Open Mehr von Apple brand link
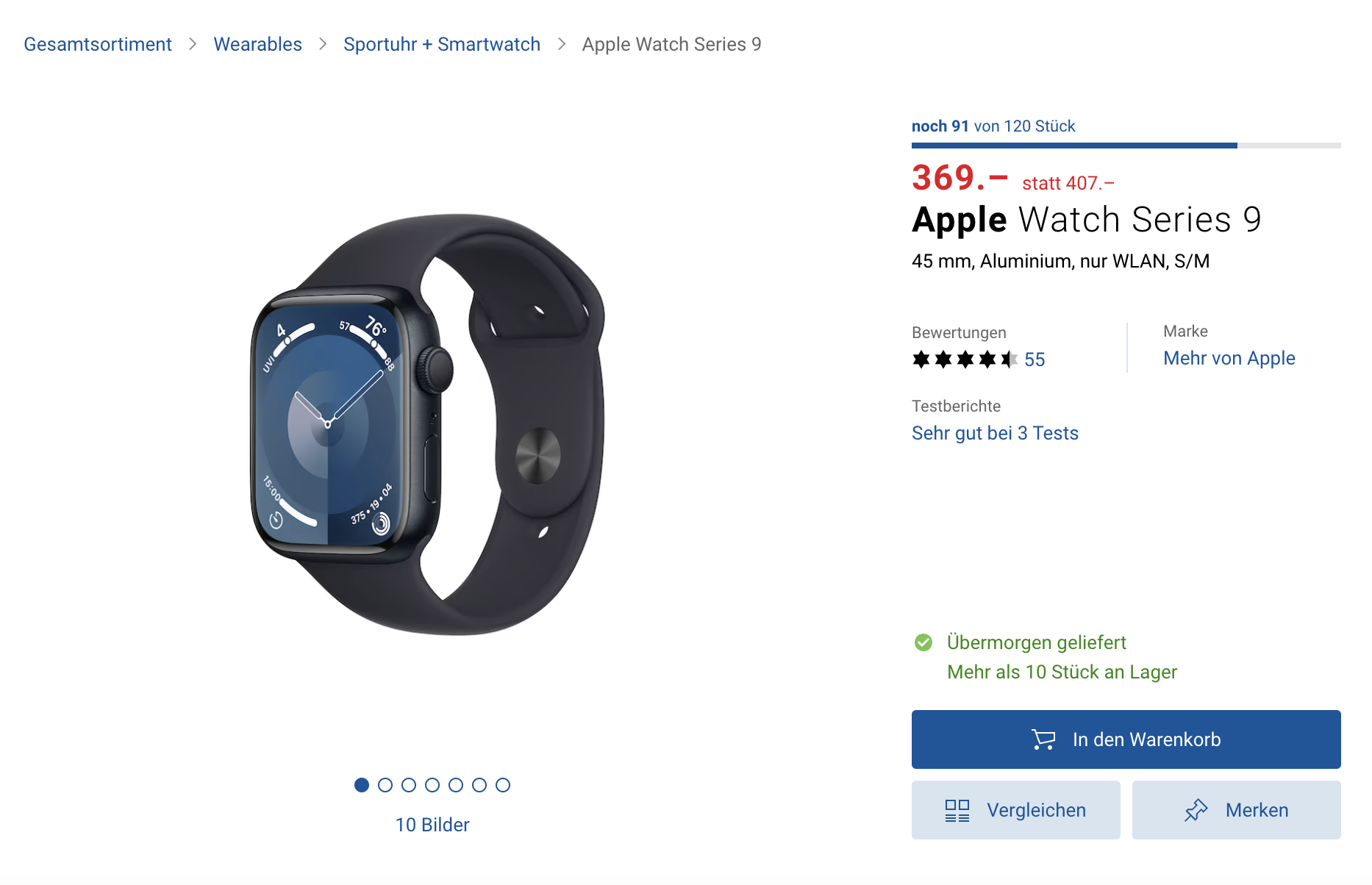The image size is (1372, 885). (1229, 358)
